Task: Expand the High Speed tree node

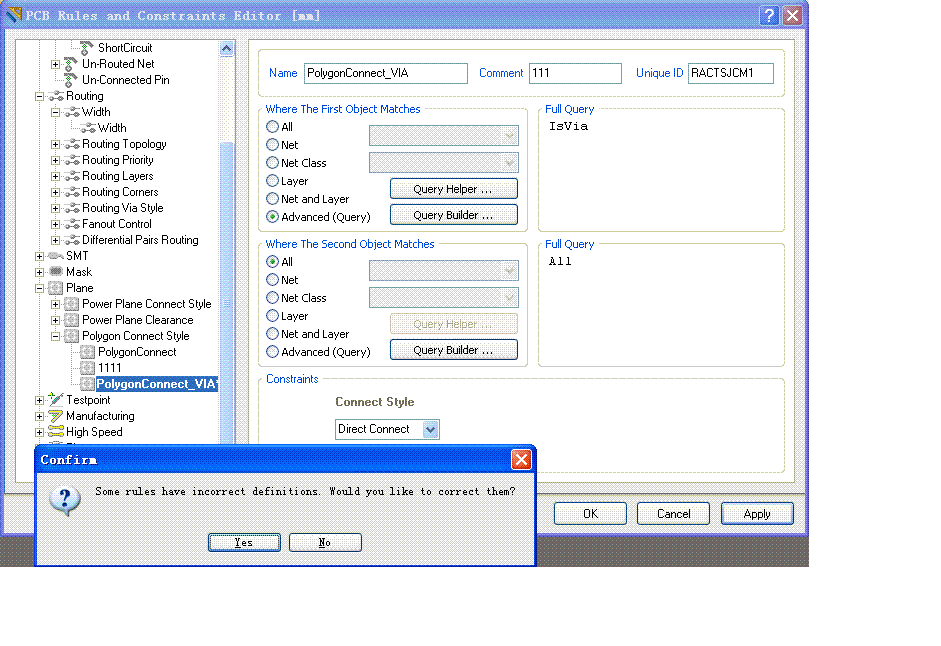Action: coord(40,432)
